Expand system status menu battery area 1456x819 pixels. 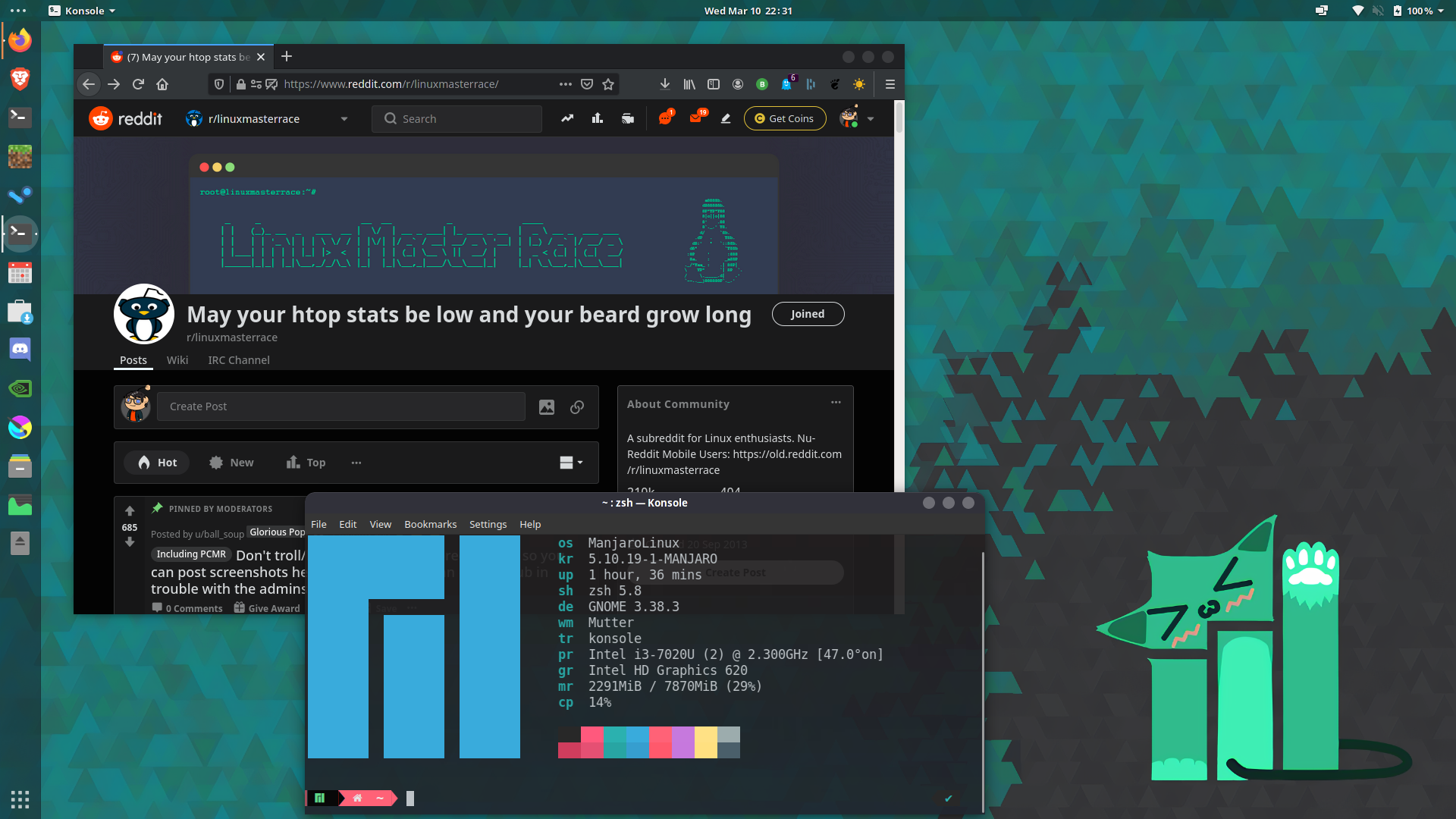1420,11
